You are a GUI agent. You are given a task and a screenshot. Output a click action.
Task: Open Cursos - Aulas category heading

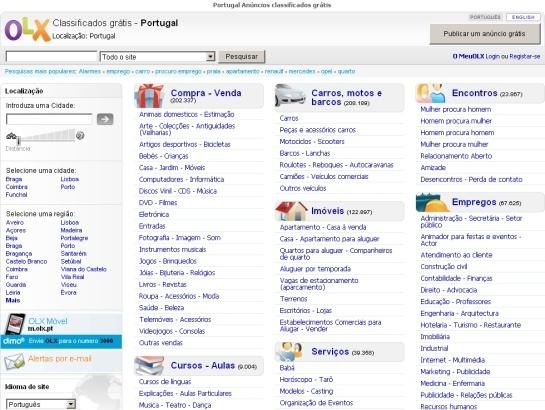coord(203,365)
